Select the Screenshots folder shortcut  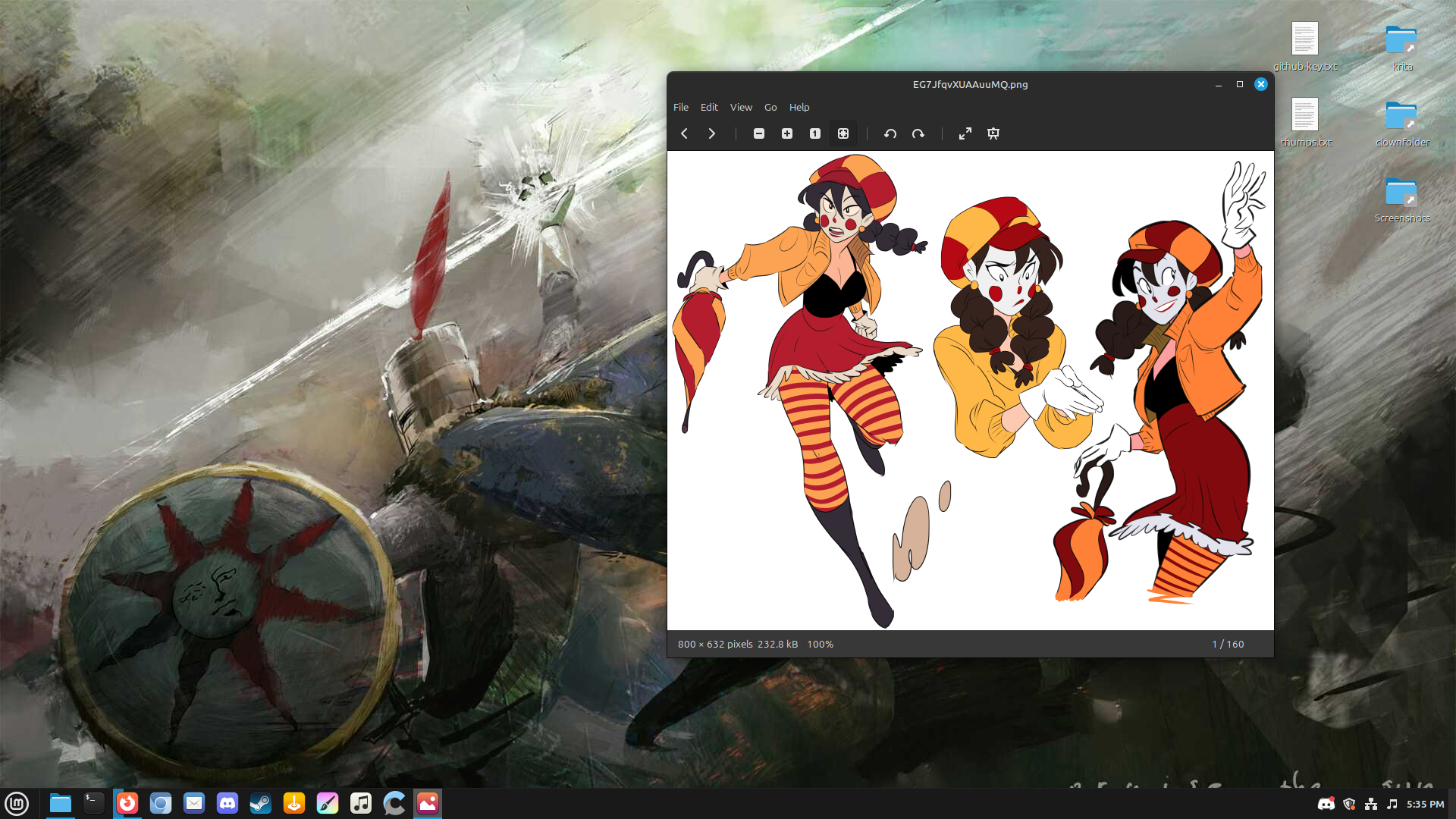click(1402, 199)
